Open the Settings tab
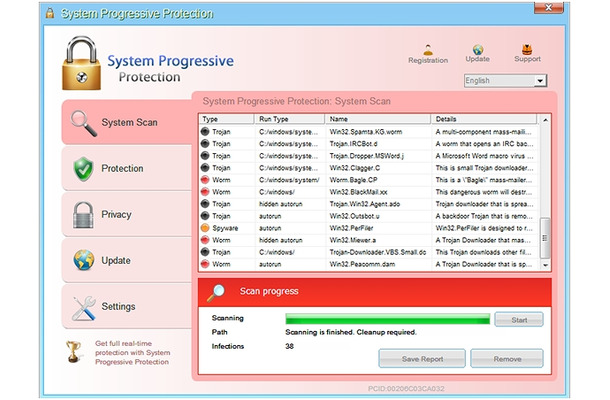This screenshot has height=400, width=610. click(x=127, y=307)
